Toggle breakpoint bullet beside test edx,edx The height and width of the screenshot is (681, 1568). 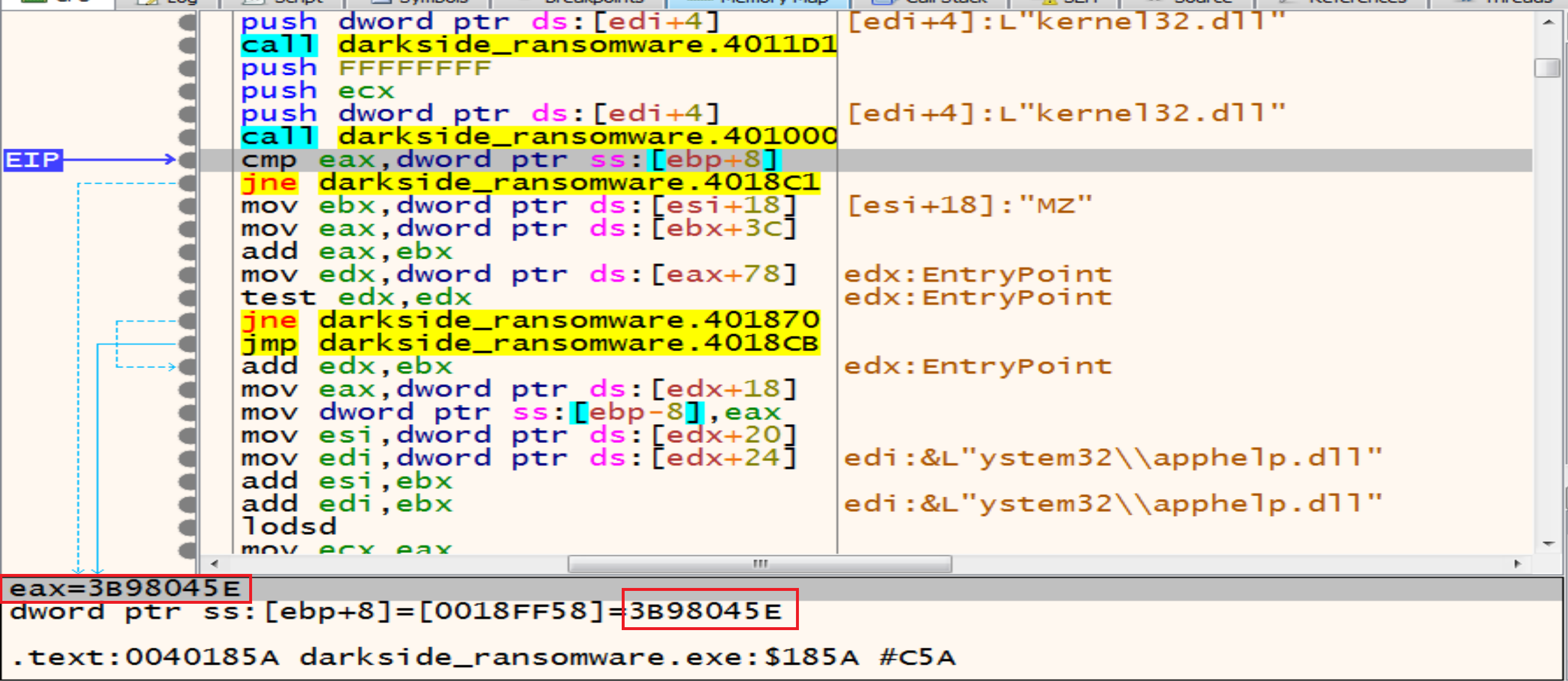(188, 298)
